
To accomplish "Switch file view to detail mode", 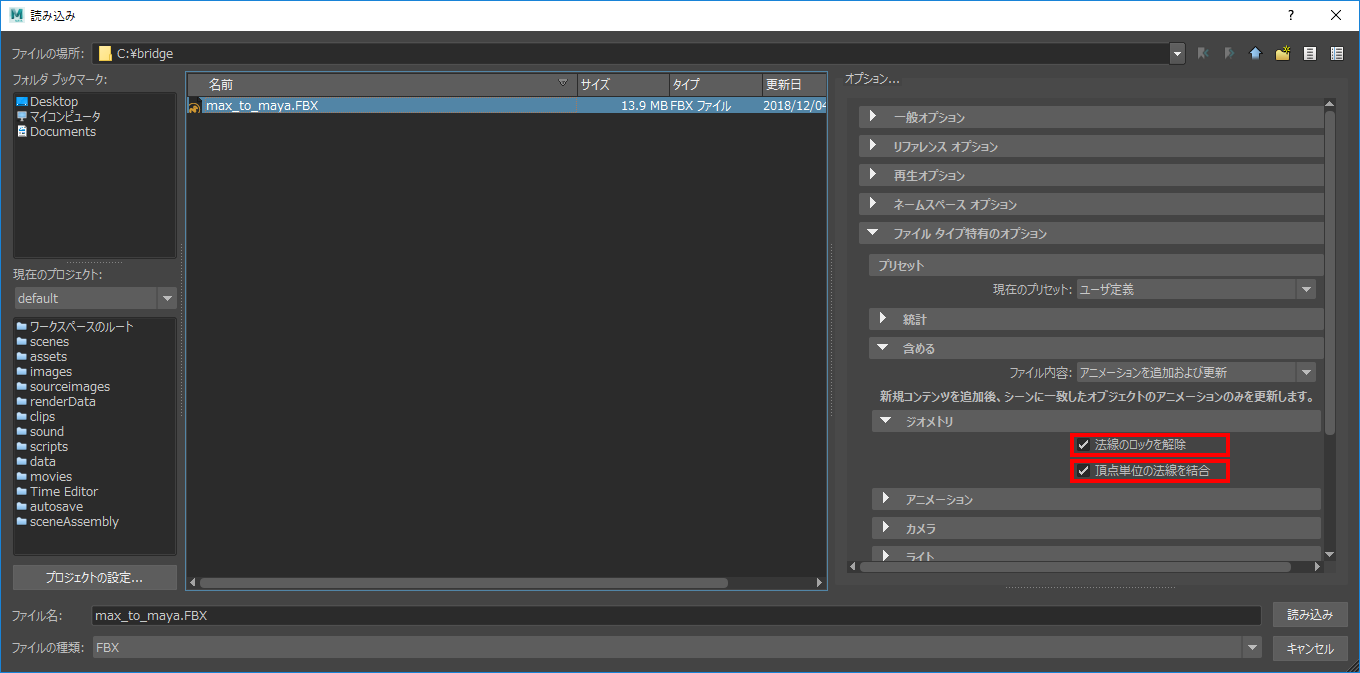I will click(1336, 54).
